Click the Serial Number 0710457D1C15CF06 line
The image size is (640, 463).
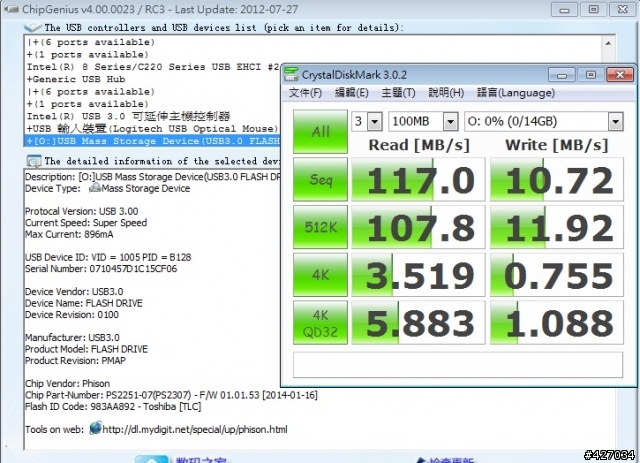coord(101,269)
